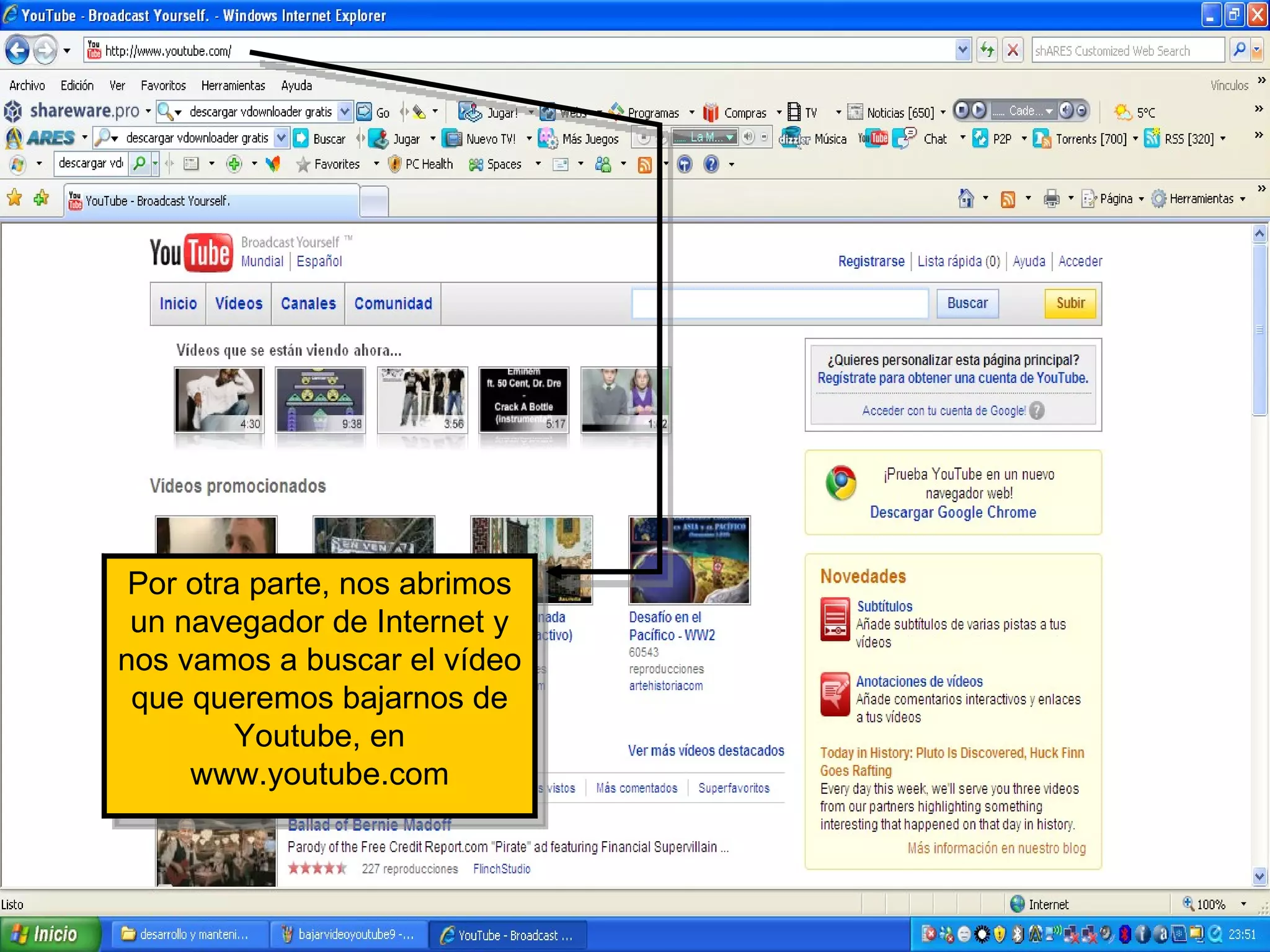Click Ver más vídeos destacados link
The image size is (1270, 952).
[x=706, y=751]
